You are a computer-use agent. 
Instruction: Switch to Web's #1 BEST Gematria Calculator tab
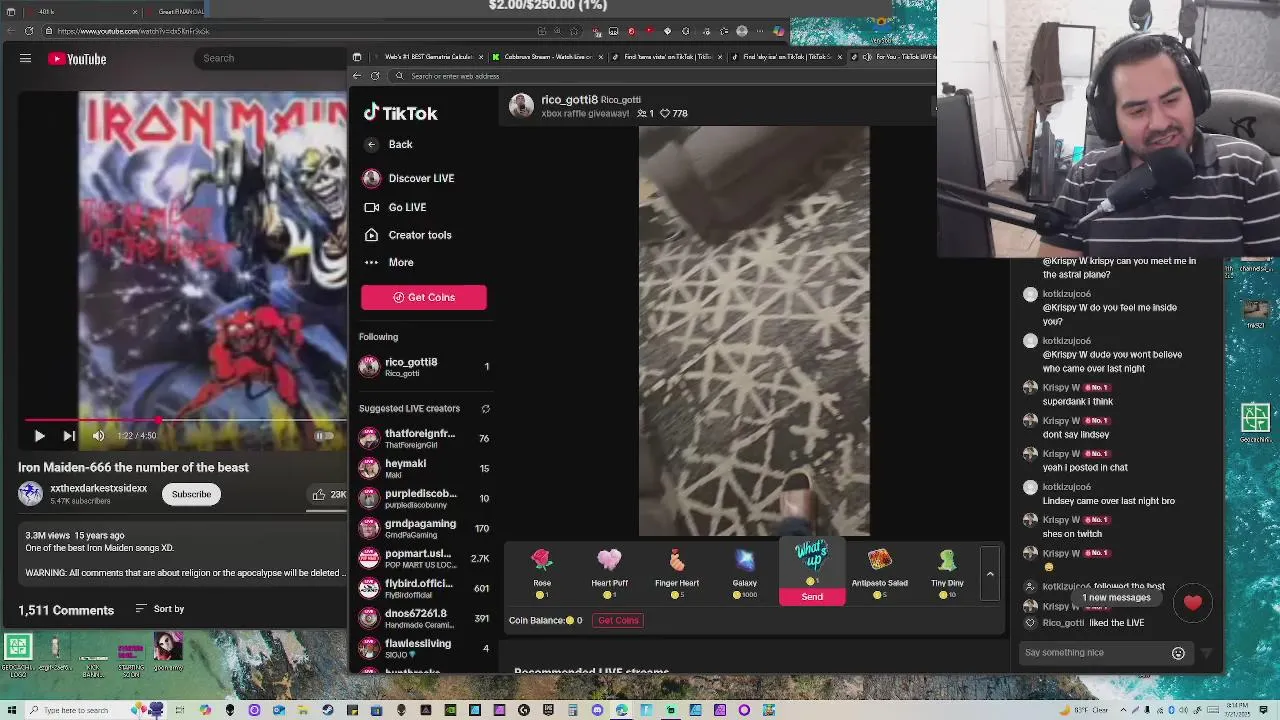click(429, 57)
